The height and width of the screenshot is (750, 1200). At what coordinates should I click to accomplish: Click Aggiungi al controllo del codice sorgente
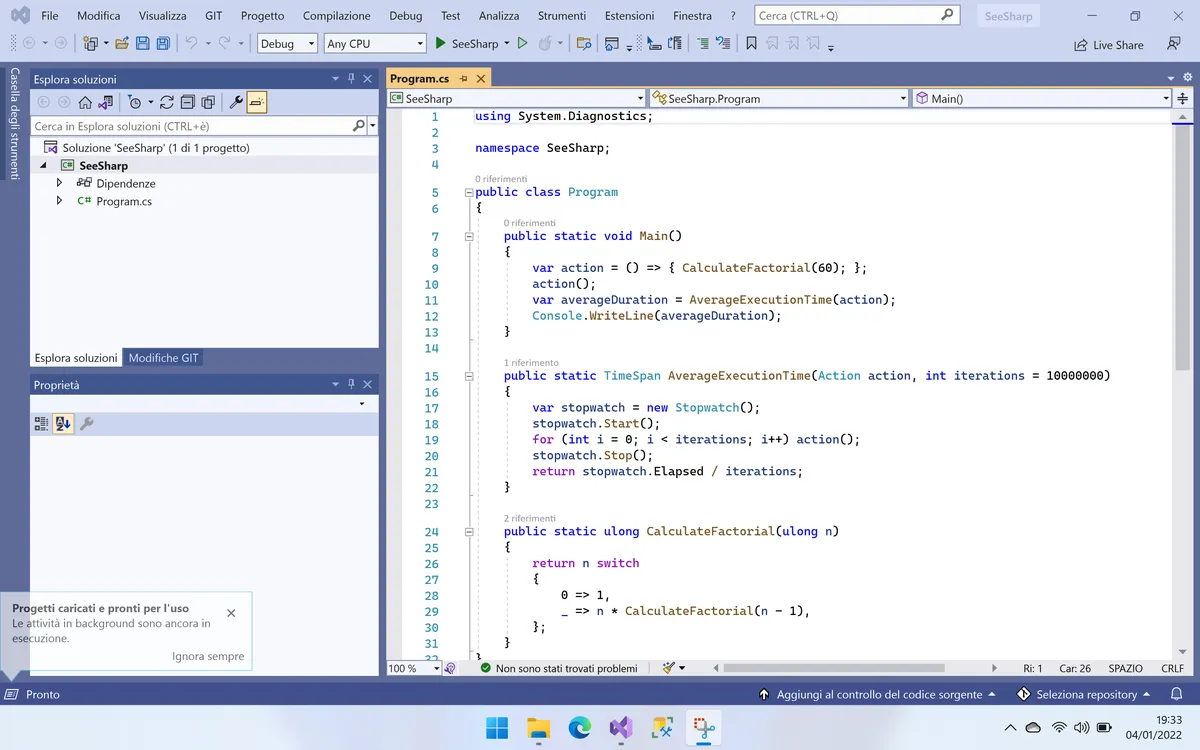(x=878, y=694)
